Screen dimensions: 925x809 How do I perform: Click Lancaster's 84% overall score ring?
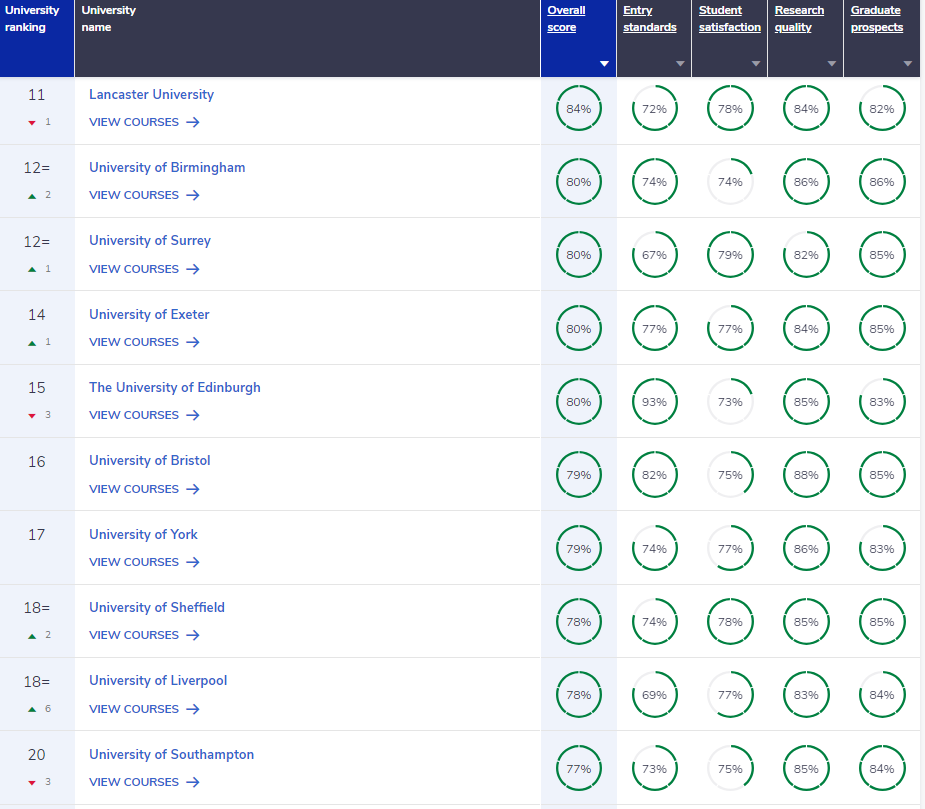point(579,109)
